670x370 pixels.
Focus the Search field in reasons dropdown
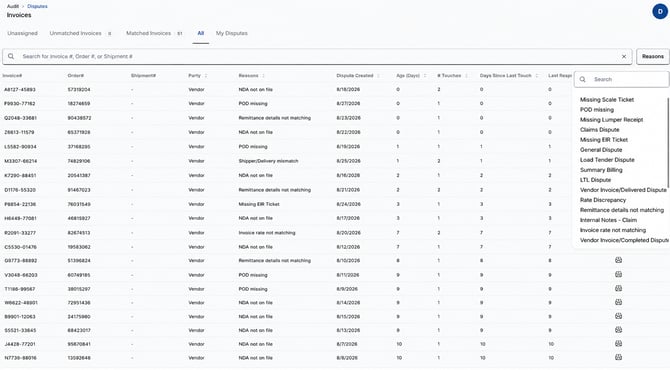tap(622, 79)
